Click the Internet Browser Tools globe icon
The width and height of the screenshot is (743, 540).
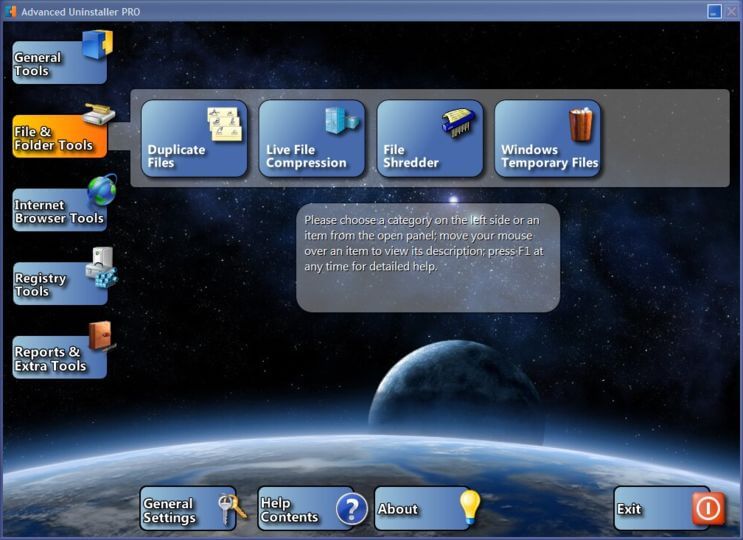pos(102,190)
